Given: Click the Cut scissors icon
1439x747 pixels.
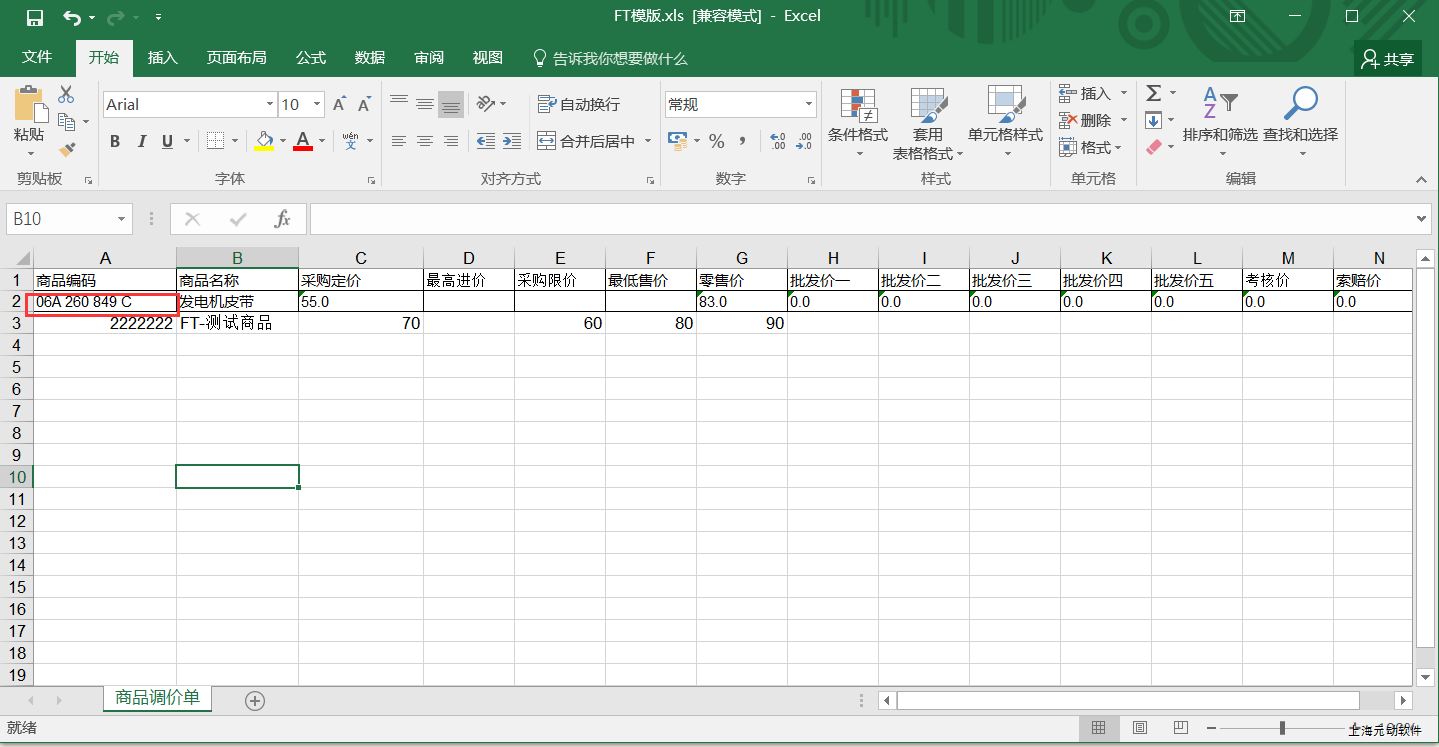Looking at the screenshot, I should (66, 94).
